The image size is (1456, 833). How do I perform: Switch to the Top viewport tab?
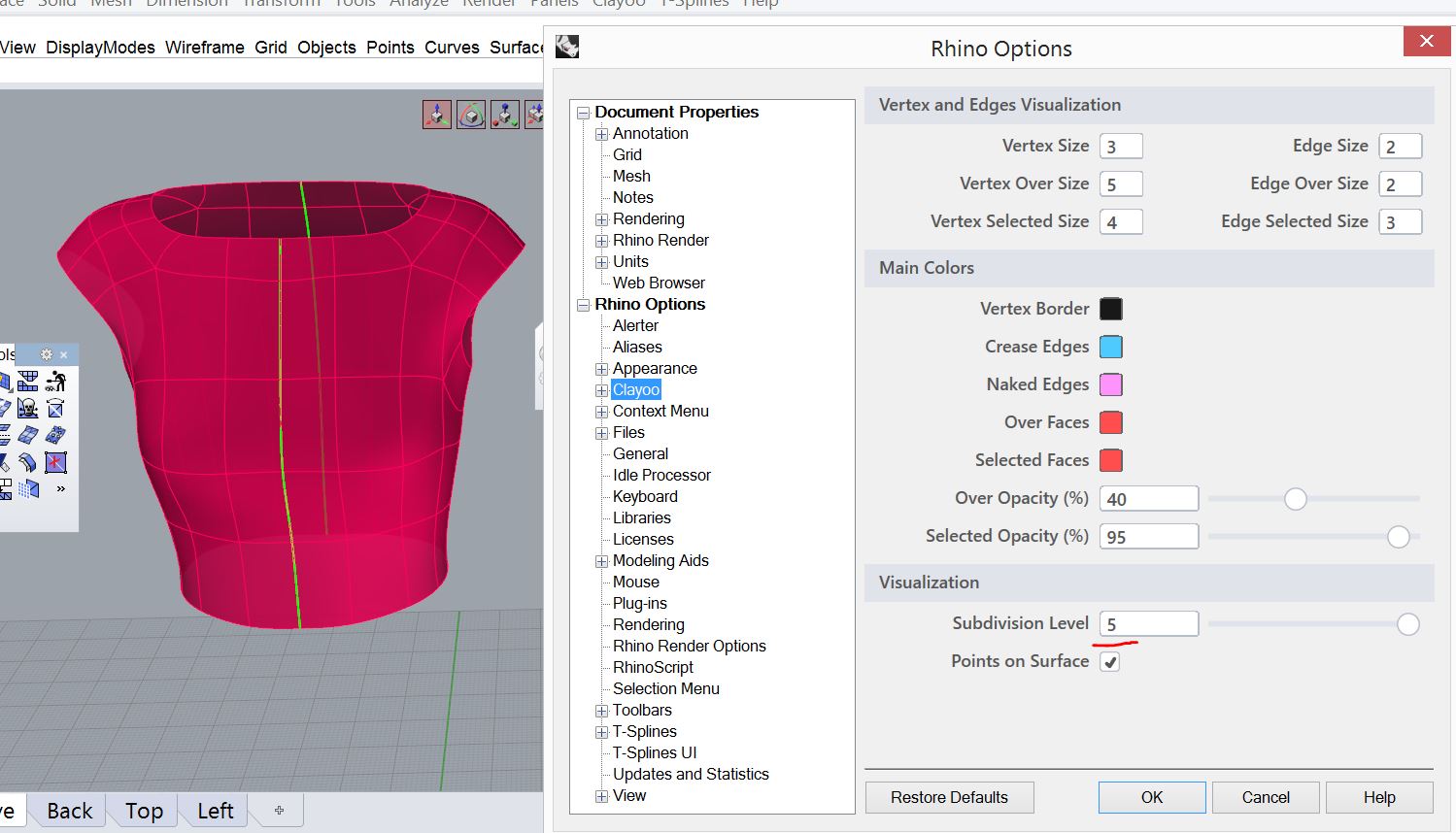(x=144, y=811)
